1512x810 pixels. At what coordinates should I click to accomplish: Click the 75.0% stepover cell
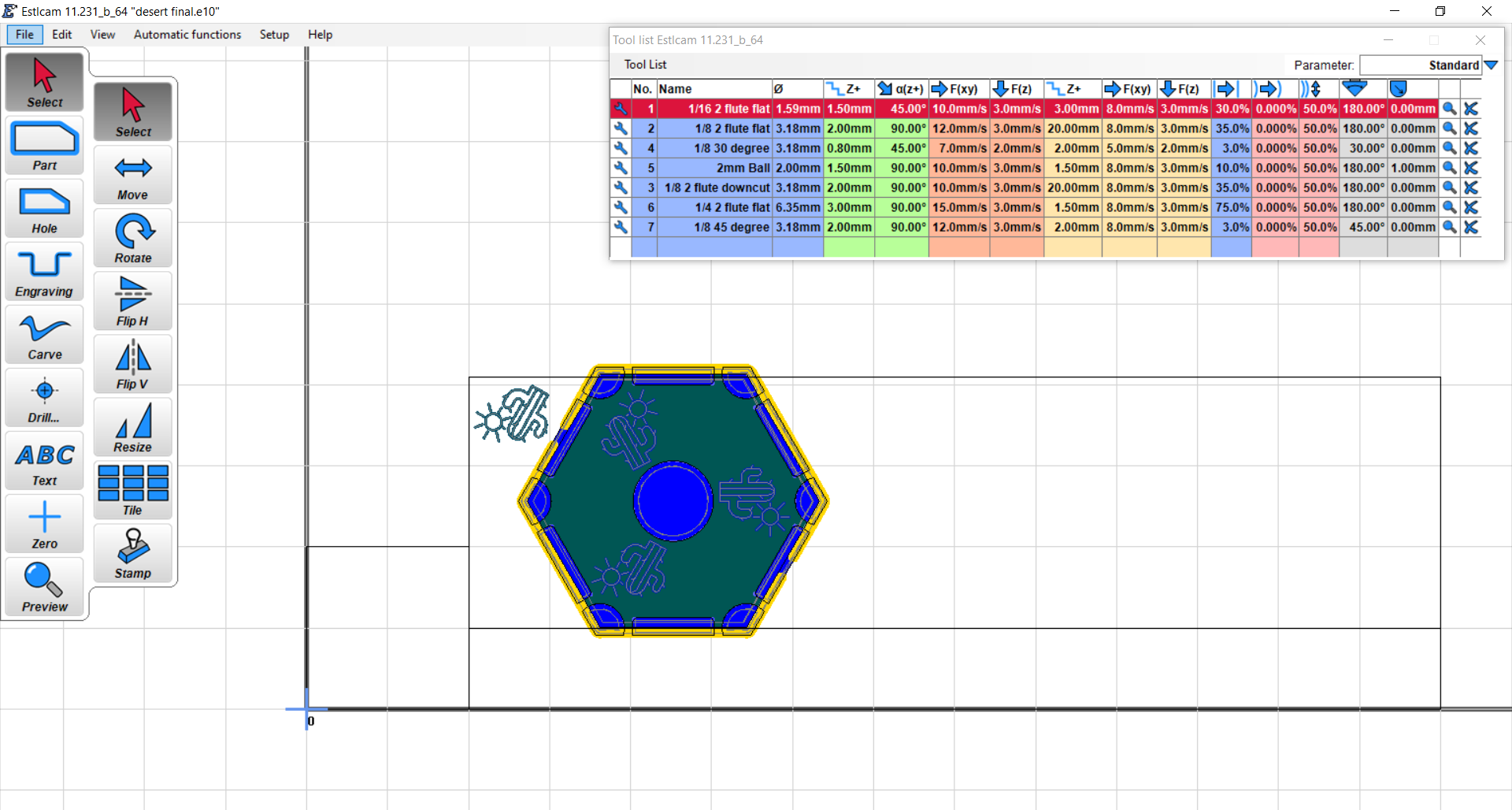point(1232,207)
